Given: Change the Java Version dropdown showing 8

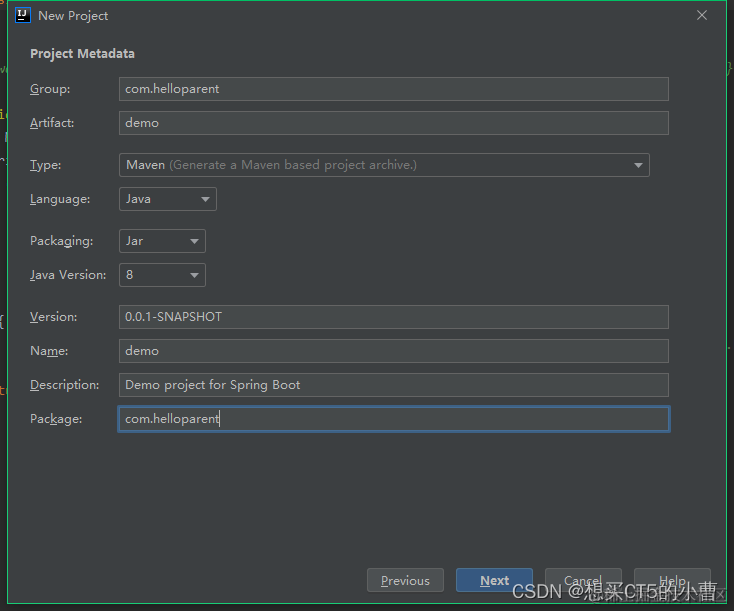Looking at the screenshot, I should tap(162, 275).
